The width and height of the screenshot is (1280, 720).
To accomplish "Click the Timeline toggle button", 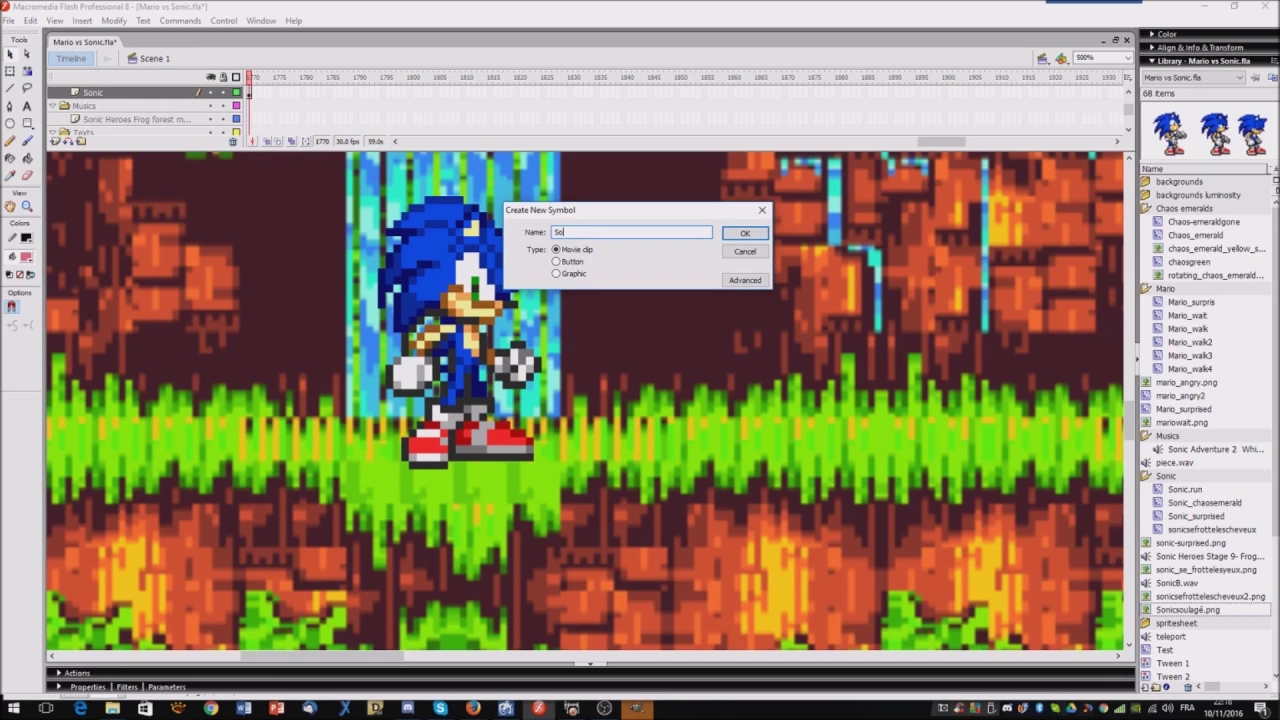I will point(71,58).
